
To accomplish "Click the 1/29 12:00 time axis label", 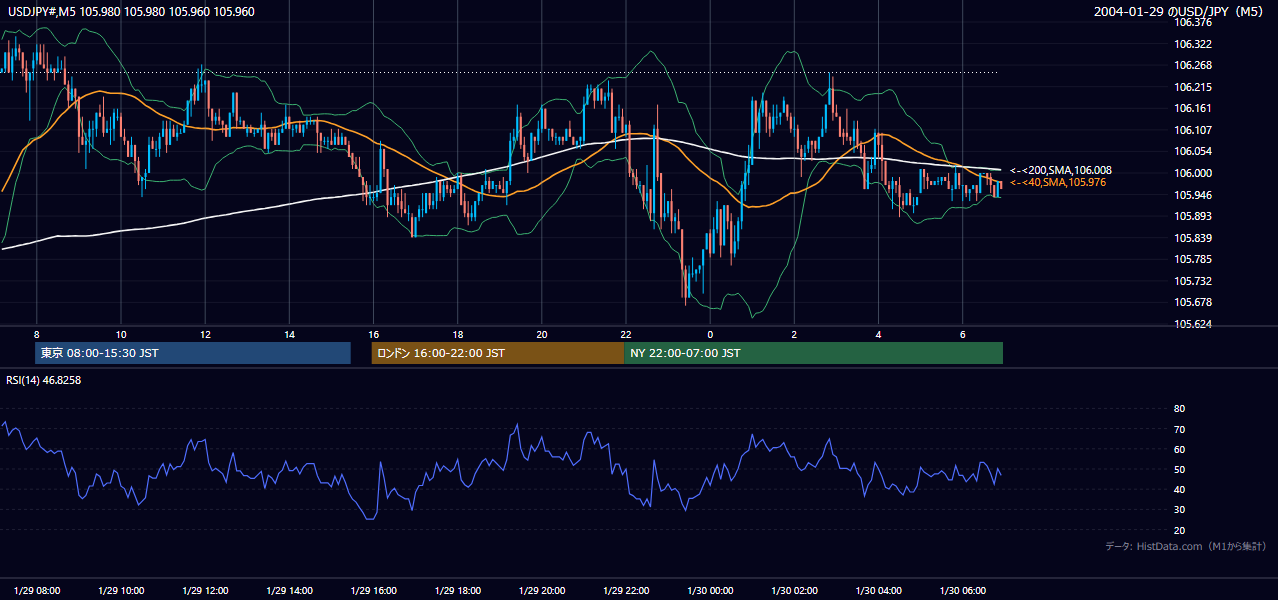I will coord(204,590).
